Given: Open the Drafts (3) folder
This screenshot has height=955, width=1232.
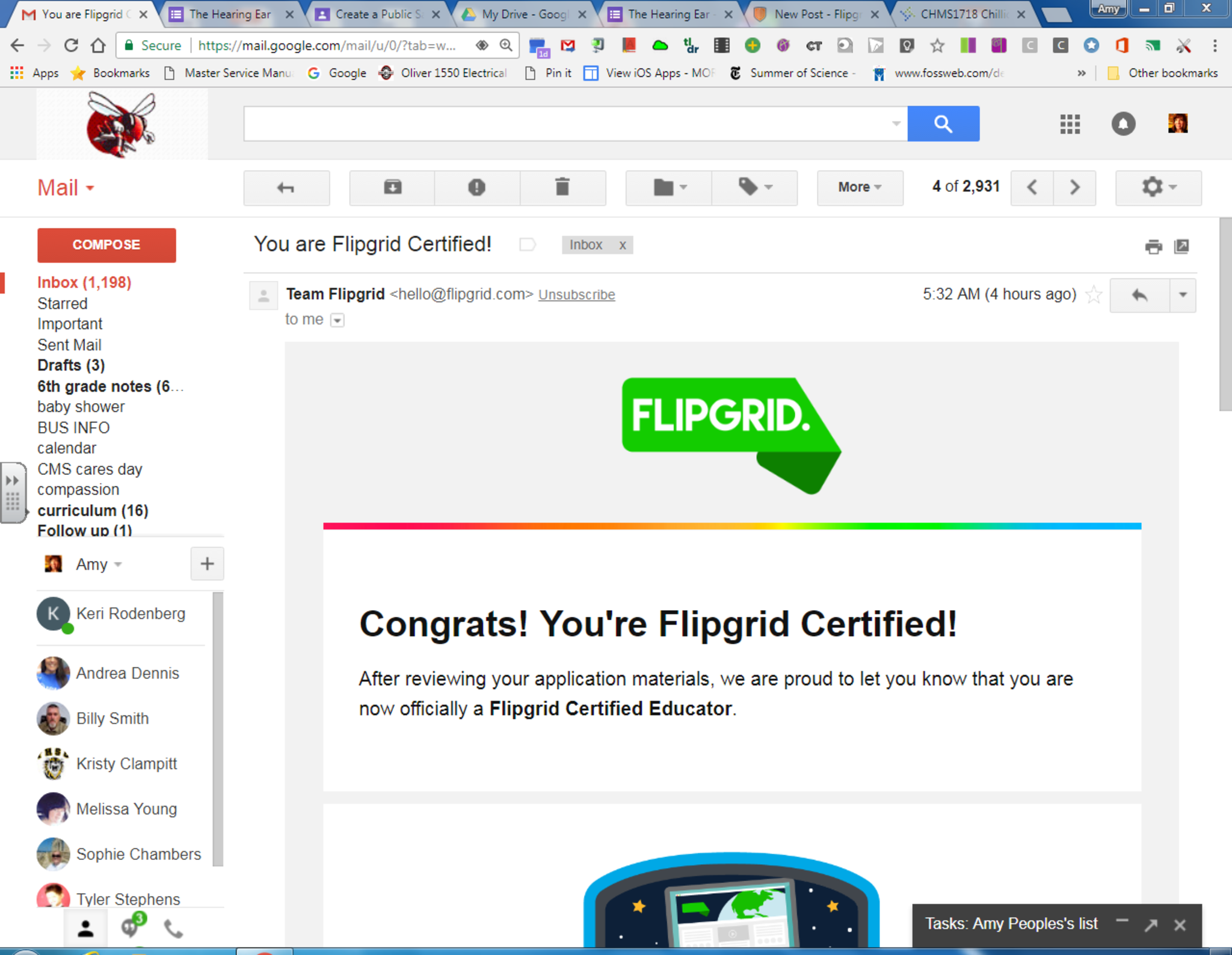Looking at the screenshot, I should [x=71, y=365].
